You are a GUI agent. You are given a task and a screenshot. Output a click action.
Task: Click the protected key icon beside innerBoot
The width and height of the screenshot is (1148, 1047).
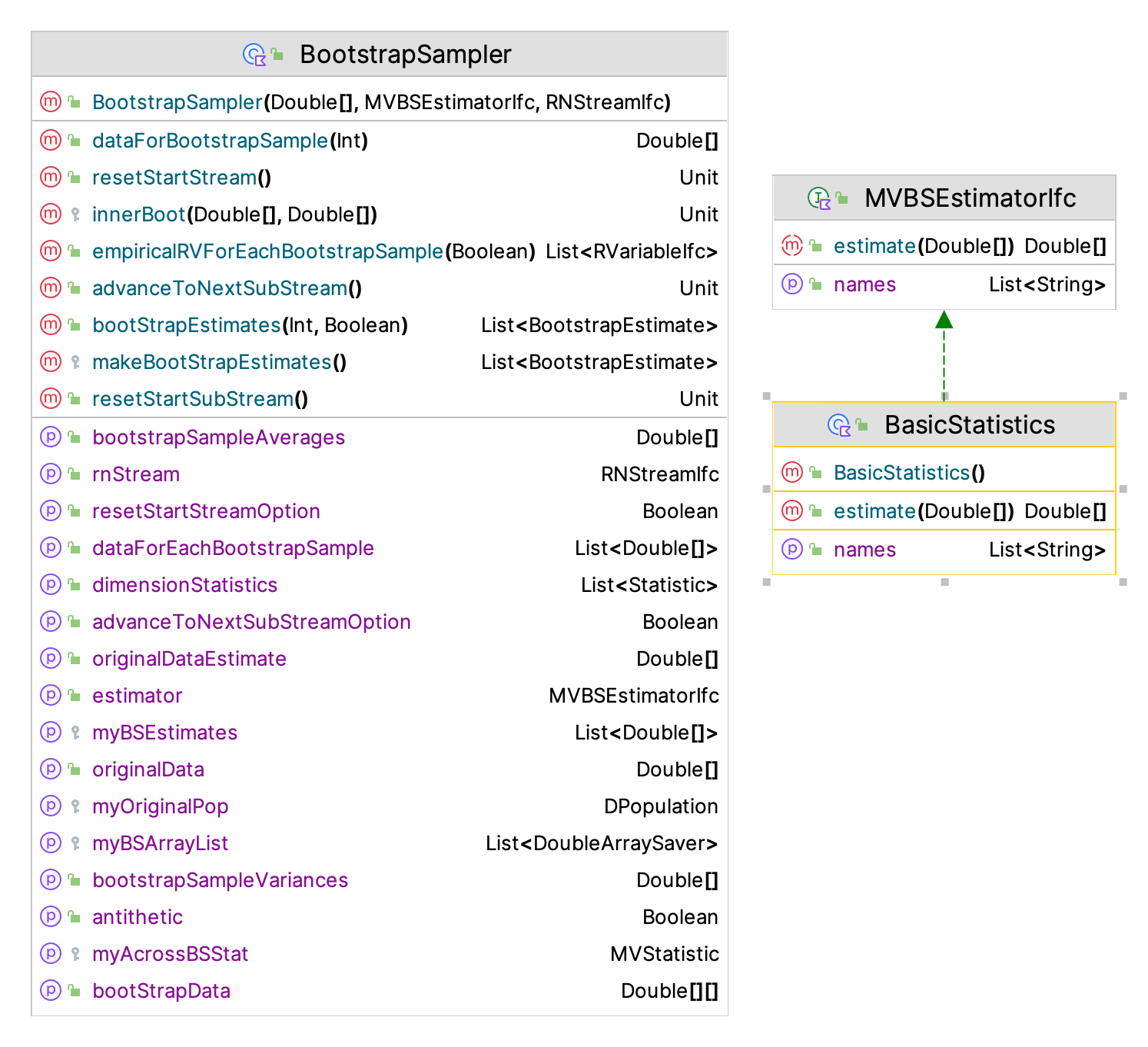pos(75,214)
